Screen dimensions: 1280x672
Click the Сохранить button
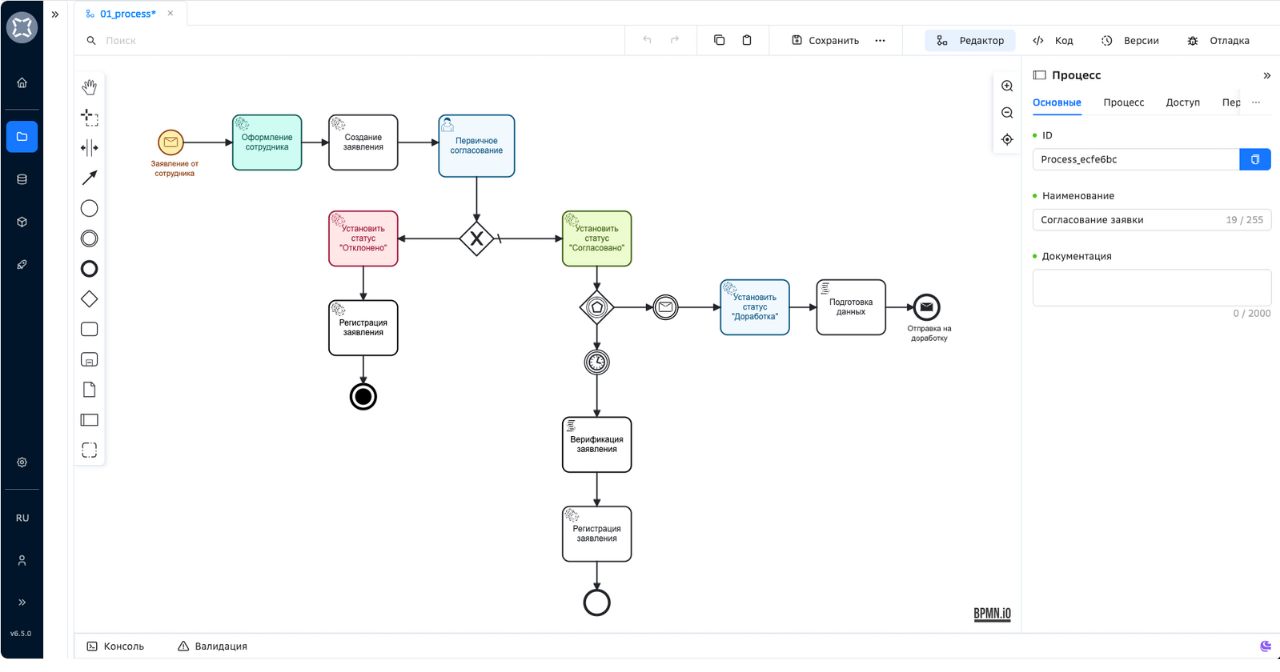click(825, 40)
